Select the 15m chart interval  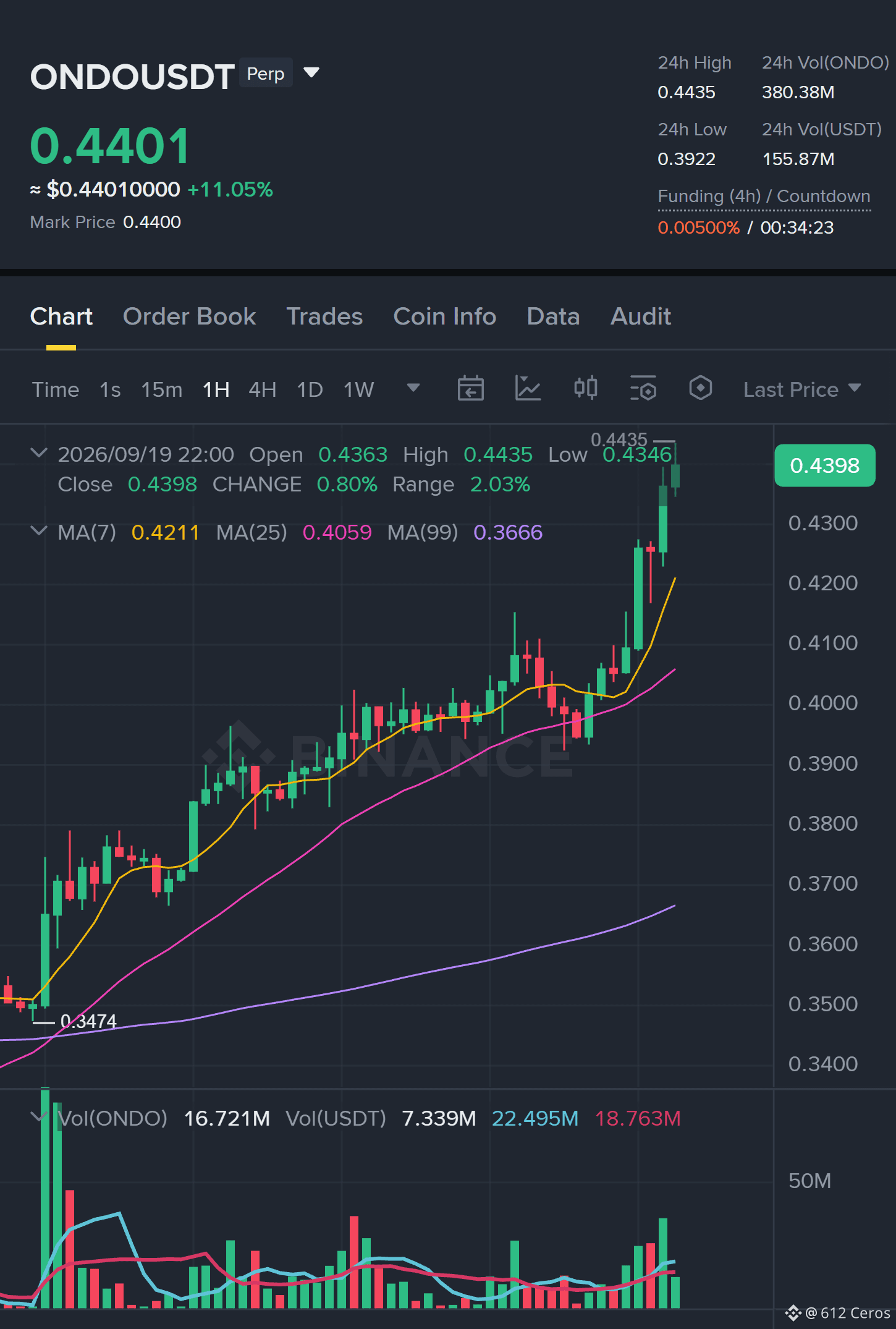[x=161, y=389]
